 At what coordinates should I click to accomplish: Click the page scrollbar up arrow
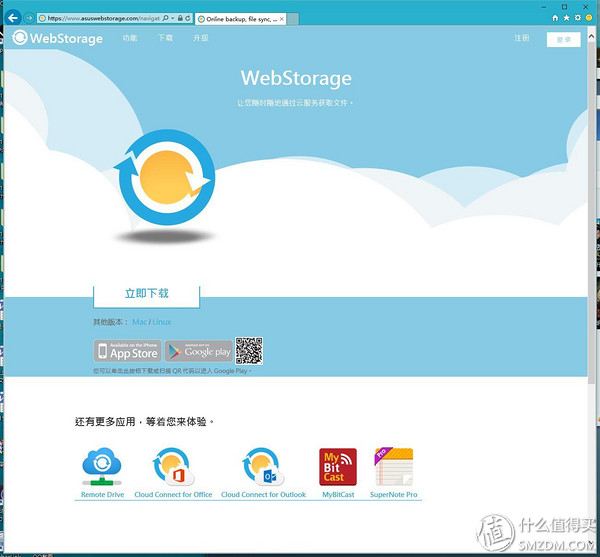pos(591,37)
